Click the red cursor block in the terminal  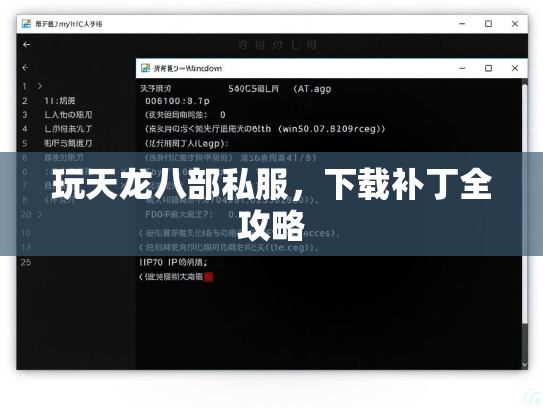click(208, 277)
